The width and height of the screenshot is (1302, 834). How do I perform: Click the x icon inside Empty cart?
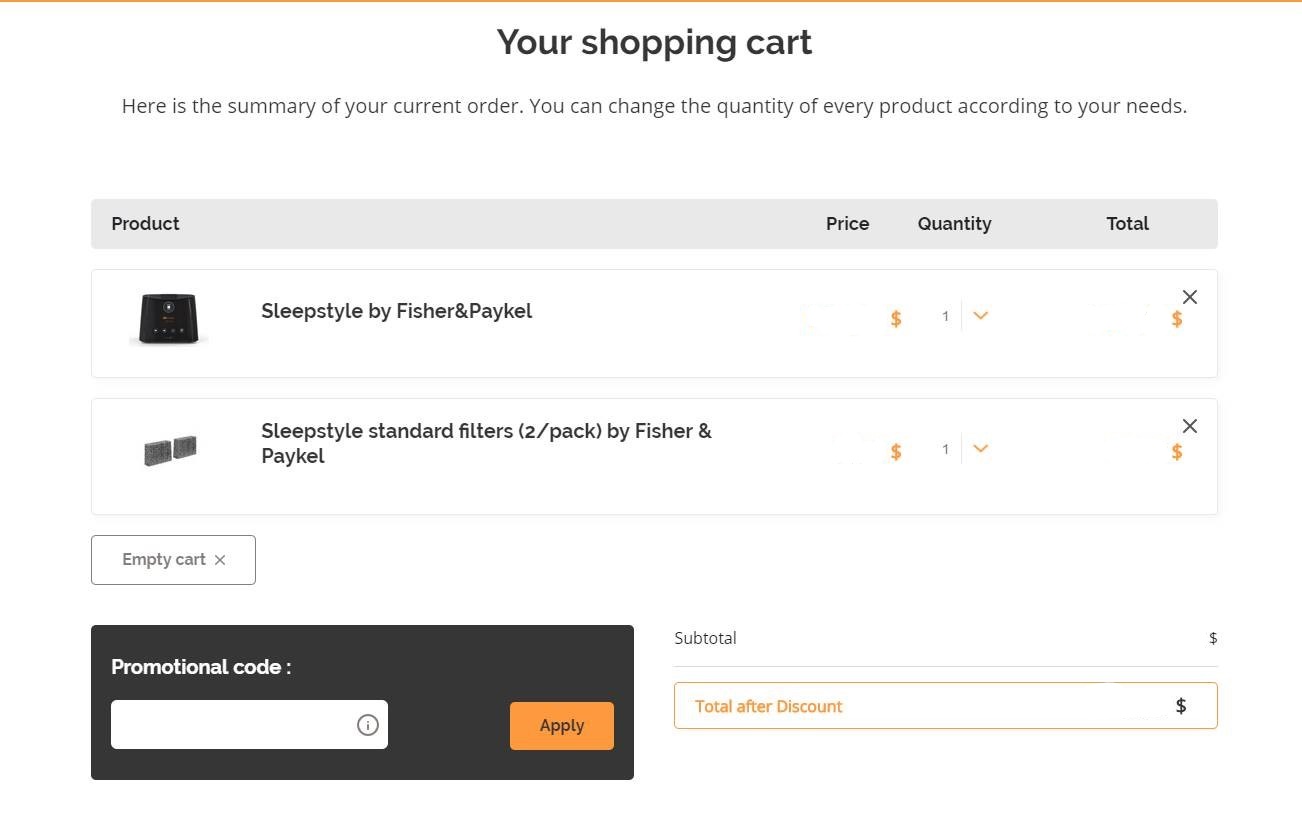[x=220, y=560]
